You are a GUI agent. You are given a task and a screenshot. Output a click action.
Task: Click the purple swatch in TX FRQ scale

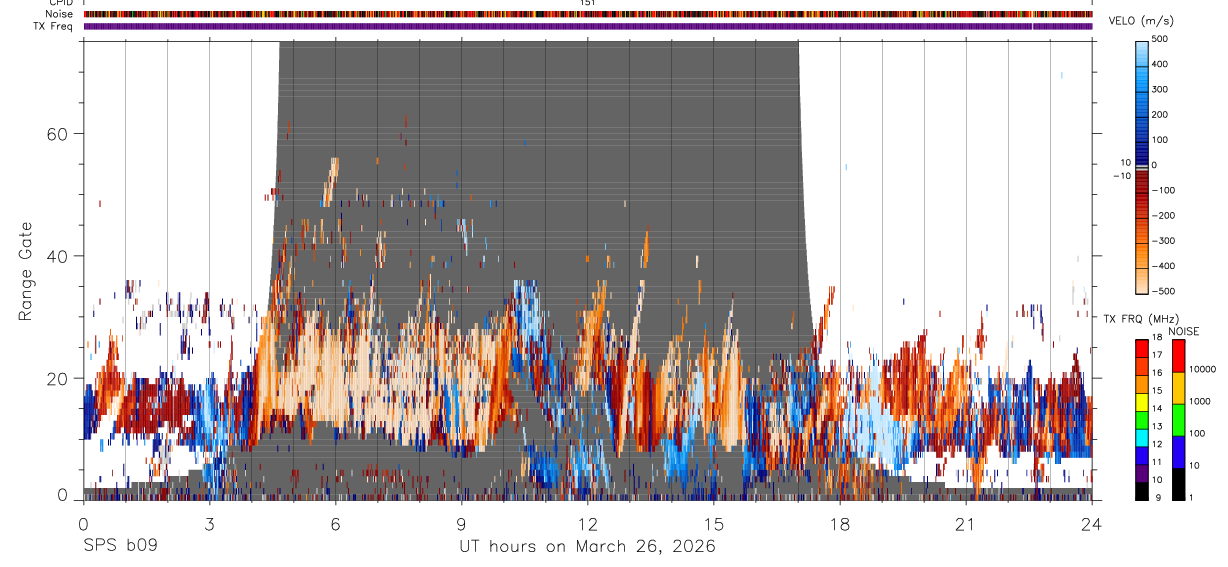coord(1142,474)
